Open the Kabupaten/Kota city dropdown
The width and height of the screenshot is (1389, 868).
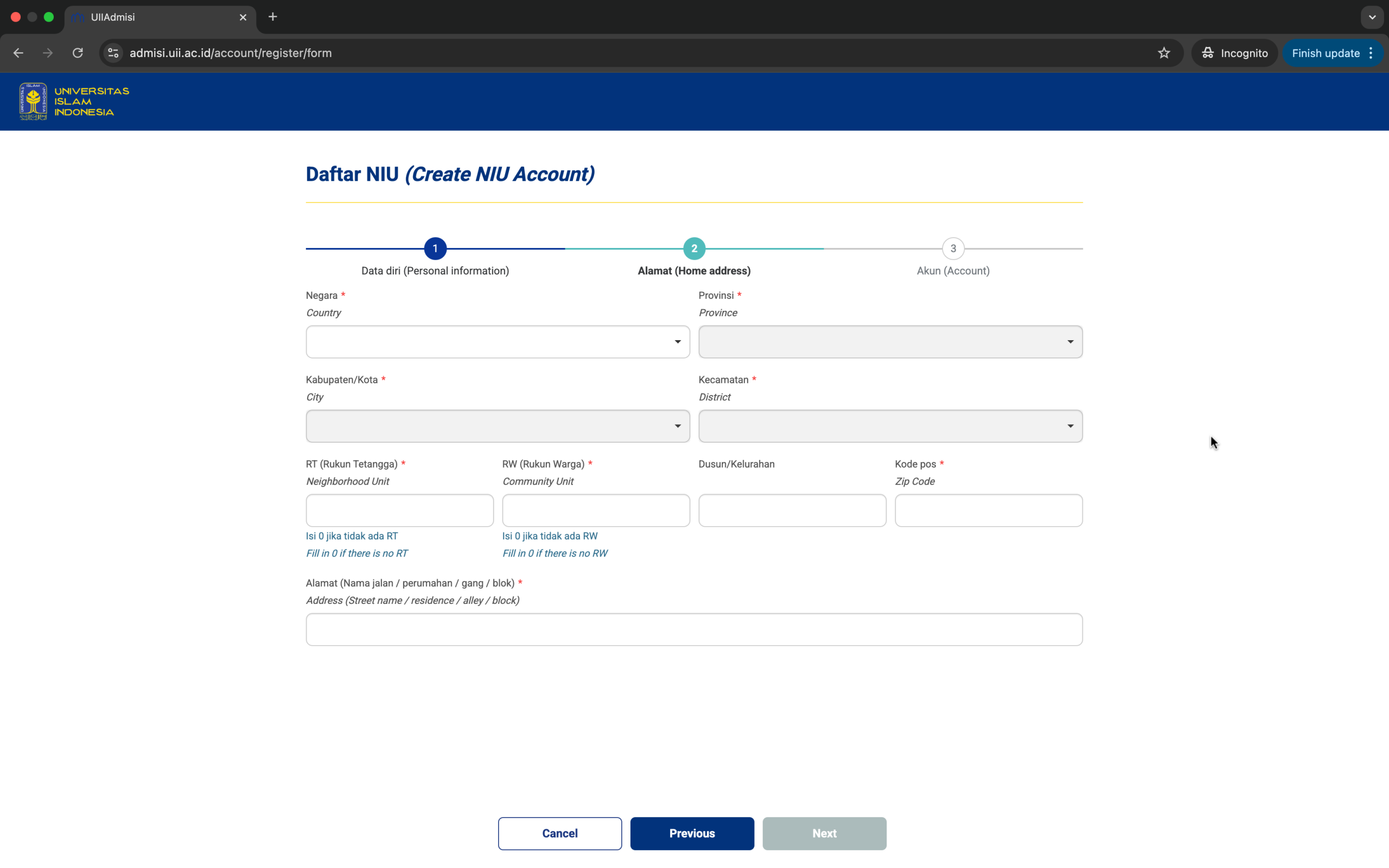[498, 426]
